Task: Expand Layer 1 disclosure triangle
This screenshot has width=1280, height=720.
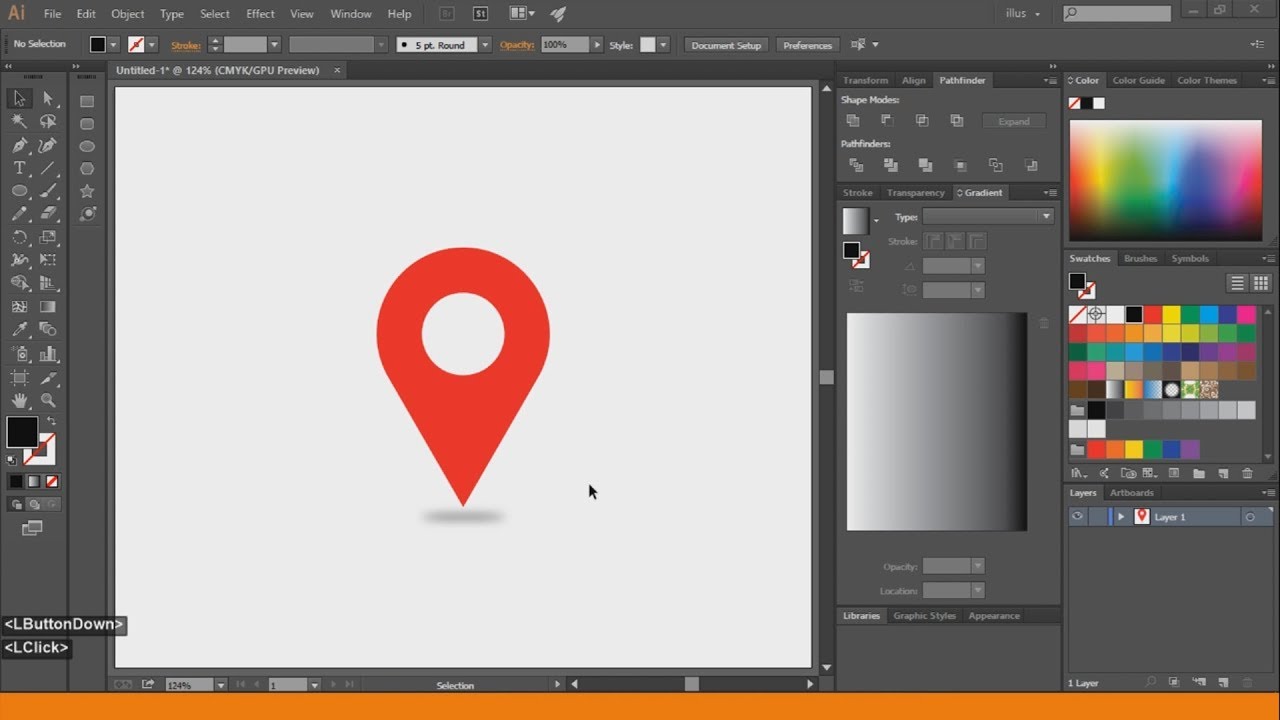Action: (x=1121, y=517)
